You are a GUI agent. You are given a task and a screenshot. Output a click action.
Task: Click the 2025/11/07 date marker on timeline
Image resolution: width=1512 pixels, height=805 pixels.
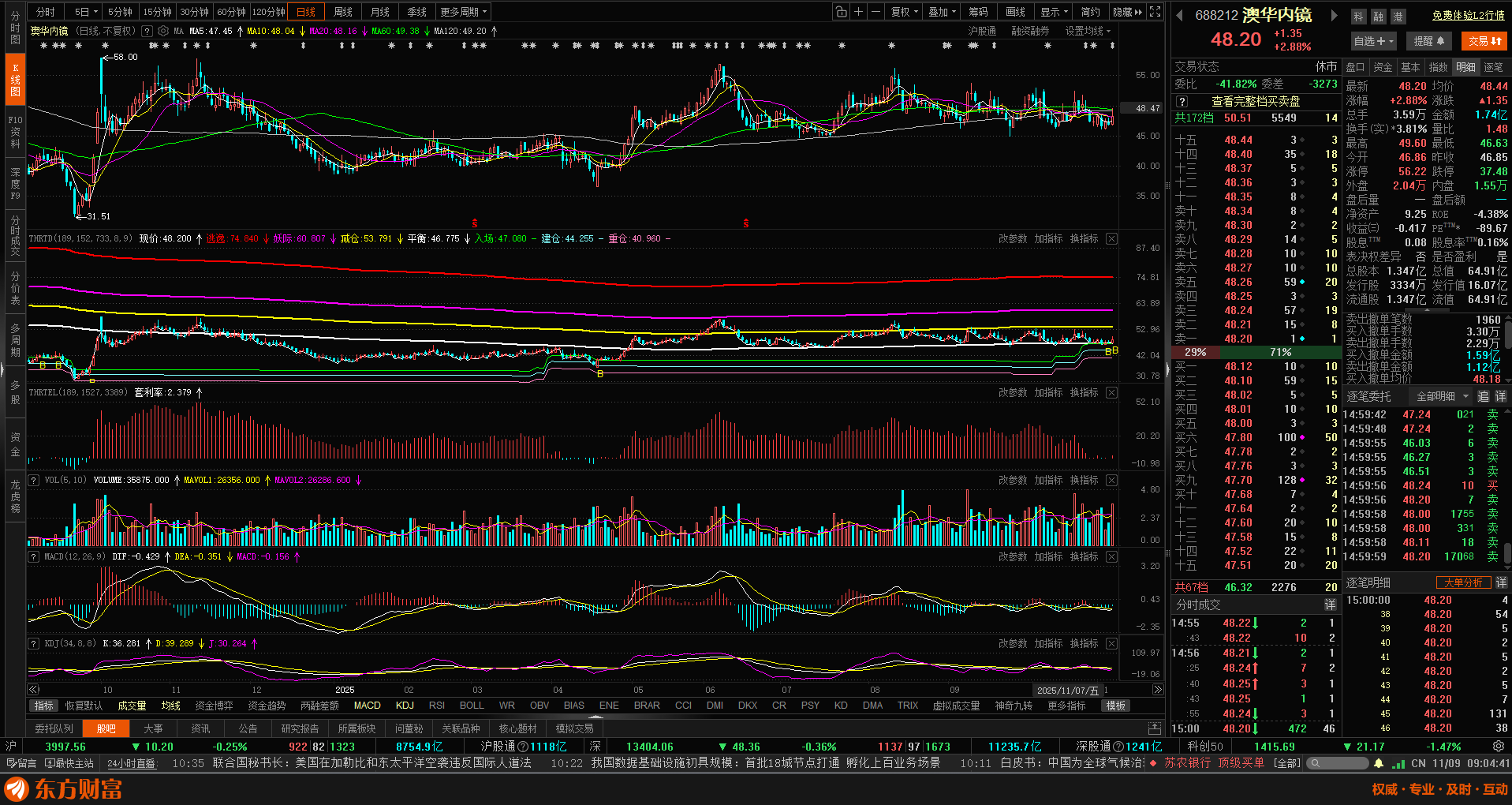1068,690
